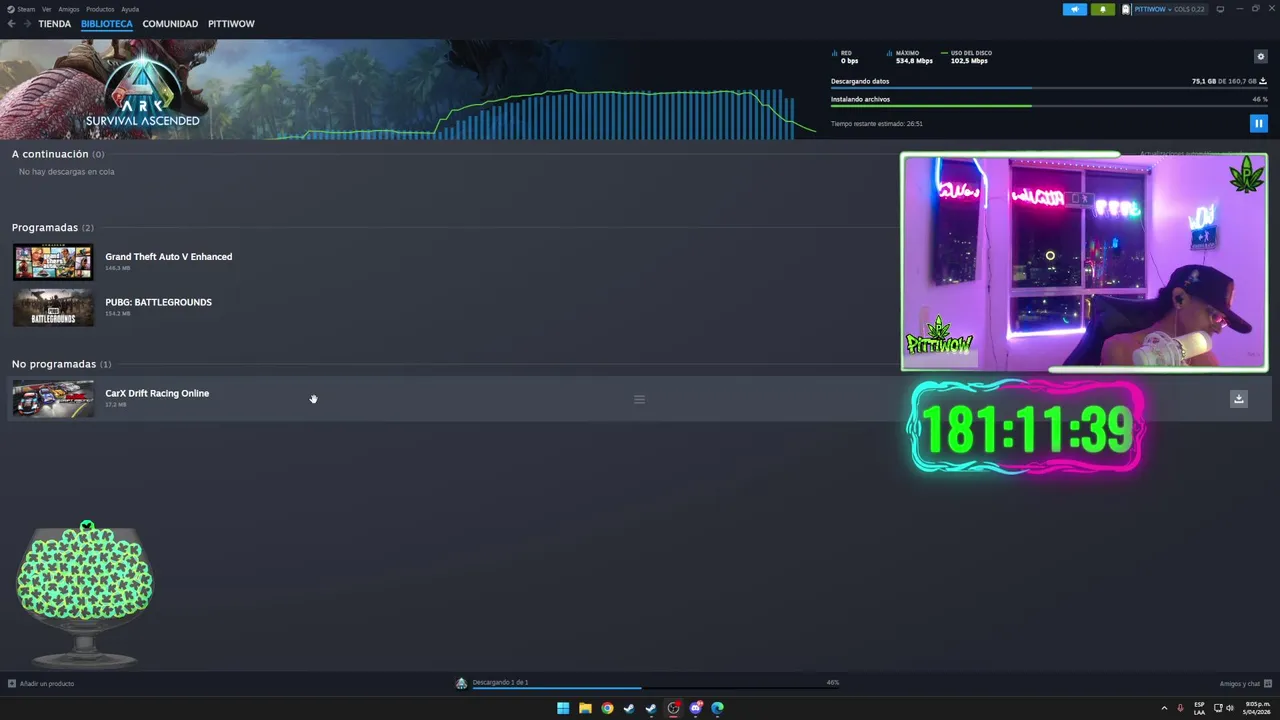Viewport: 1280px width, 720px height.
Task: Go back with the left arrow
Action: click(x=12, y=24)
